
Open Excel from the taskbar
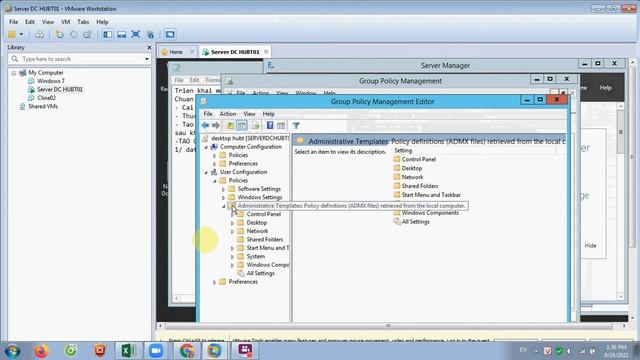coord(127,351)
